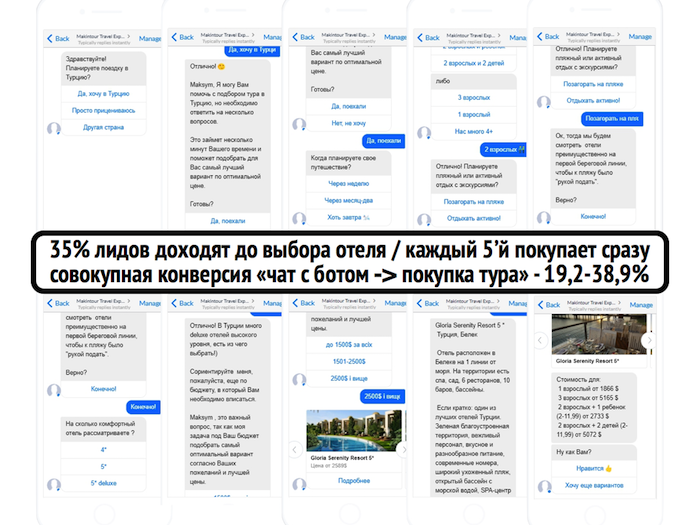Click bot avatar next to 'Нет, не хочу'
700x525 pixels.
pos(298,123)
